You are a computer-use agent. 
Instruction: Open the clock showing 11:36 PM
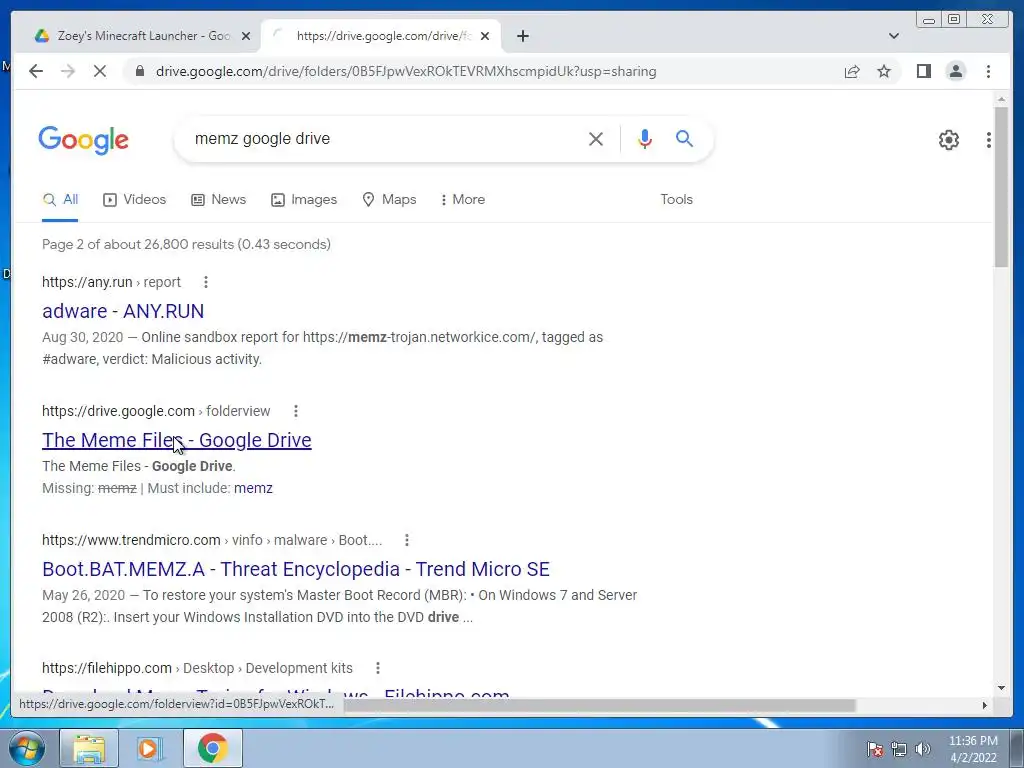click(972, 749)
